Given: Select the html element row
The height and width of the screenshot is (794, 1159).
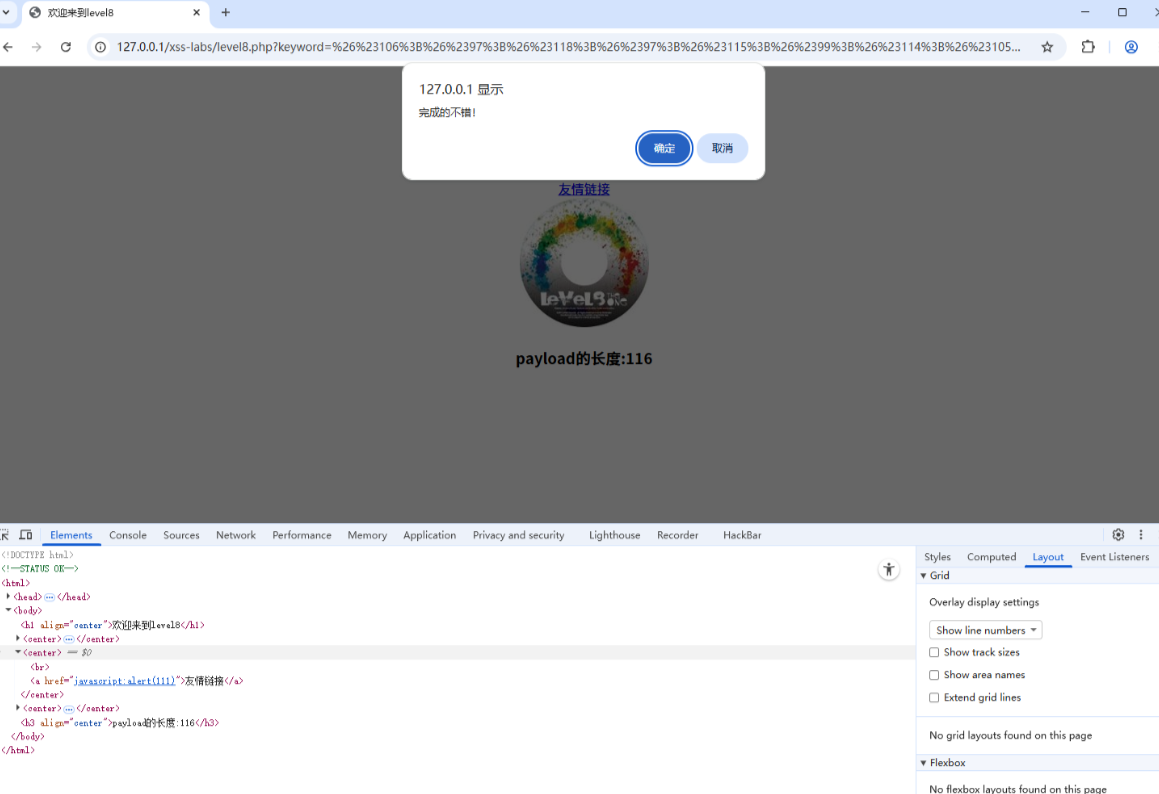Looking at the screenshot, I should click(16, 583).
